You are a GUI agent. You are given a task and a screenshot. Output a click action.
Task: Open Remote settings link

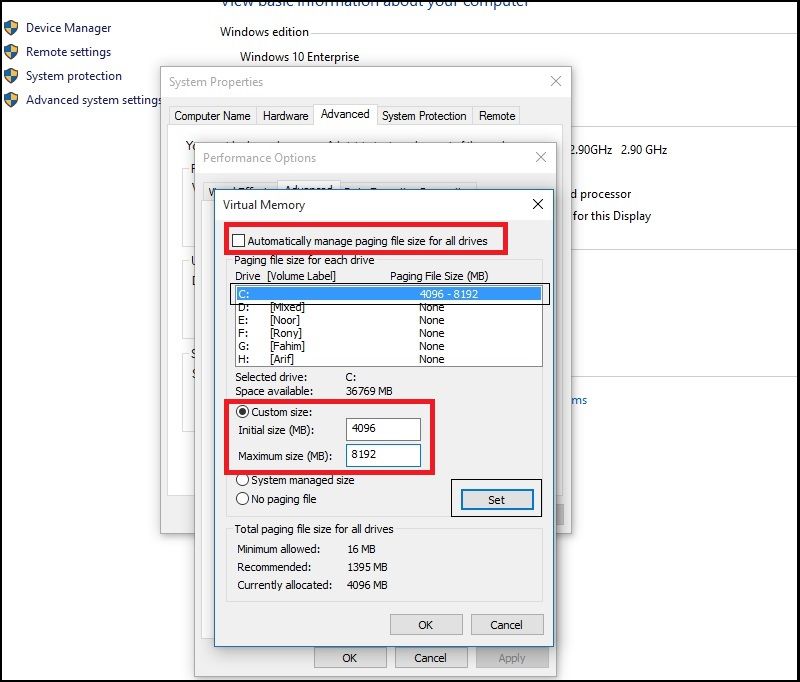[68, 52]
